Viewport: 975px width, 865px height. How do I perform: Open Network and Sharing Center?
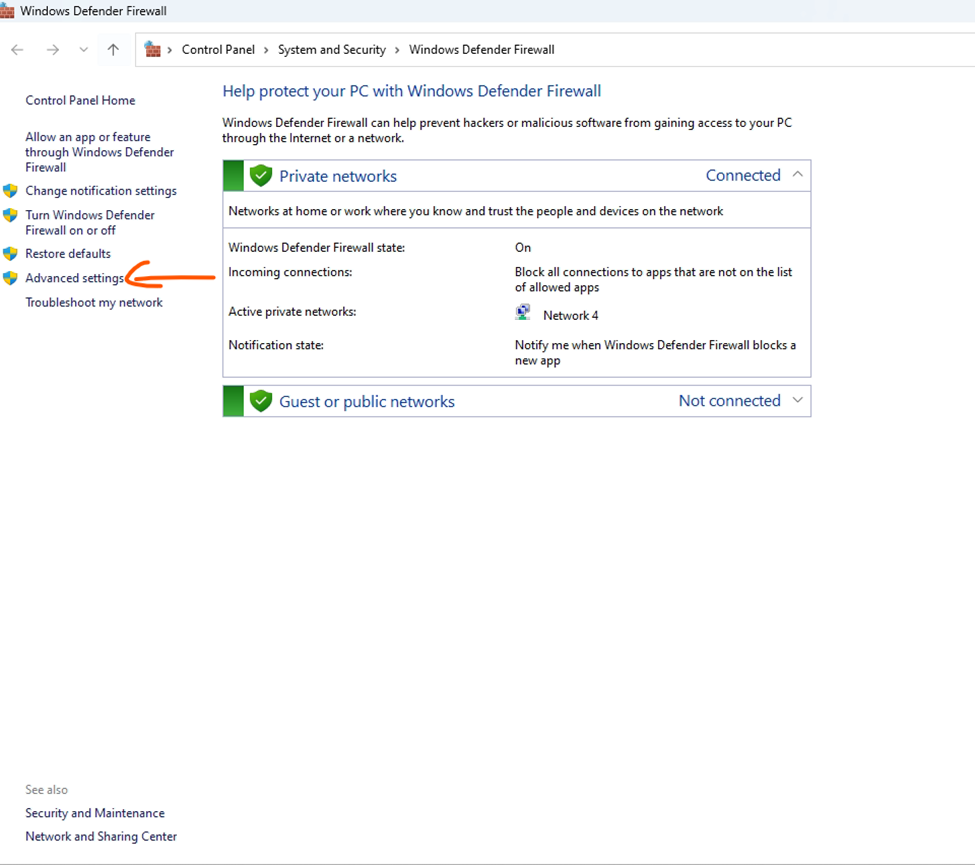point(100,836)
